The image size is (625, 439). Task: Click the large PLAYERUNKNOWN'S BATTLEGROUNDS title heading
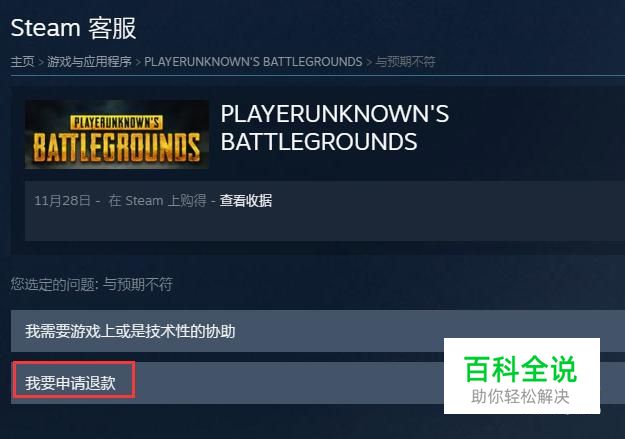coord(334,128)
